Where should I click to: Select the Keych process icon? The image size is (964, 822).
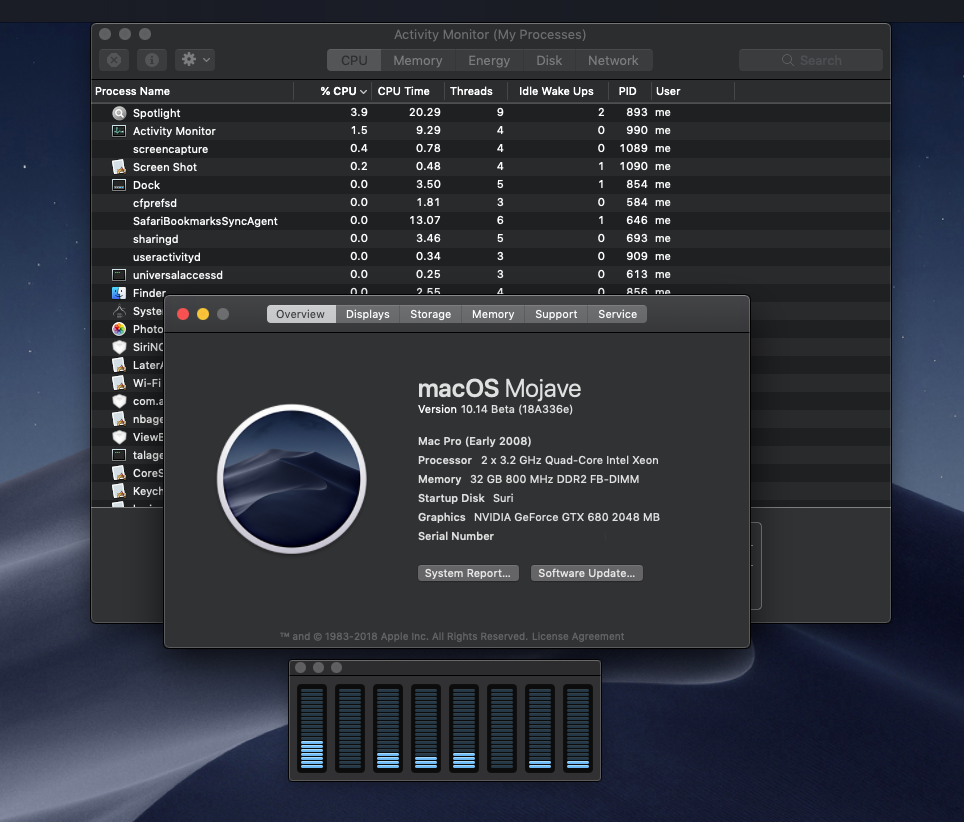click(119, 491)
